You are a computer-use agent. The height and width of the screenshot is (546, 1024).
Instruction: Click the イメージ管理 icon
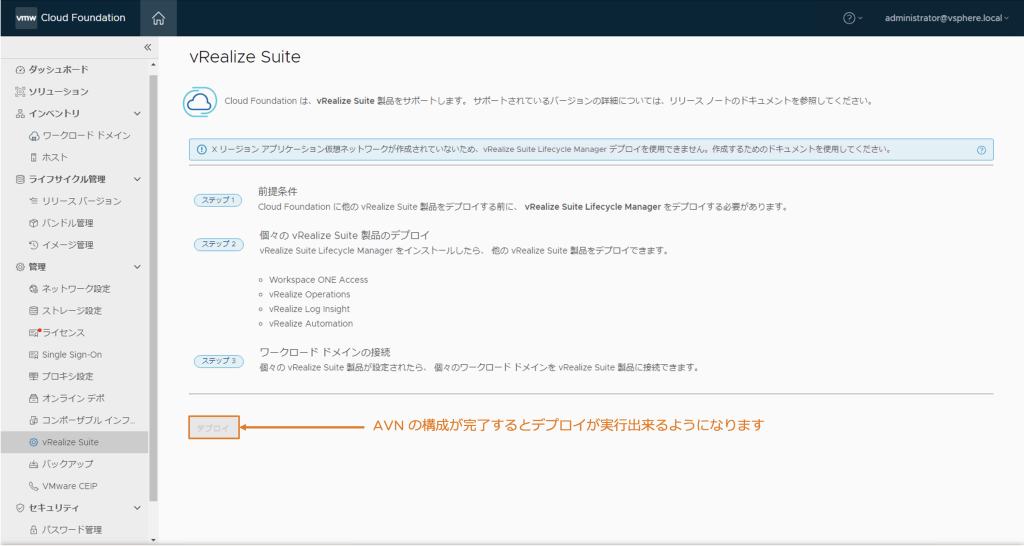click(34, 245)
